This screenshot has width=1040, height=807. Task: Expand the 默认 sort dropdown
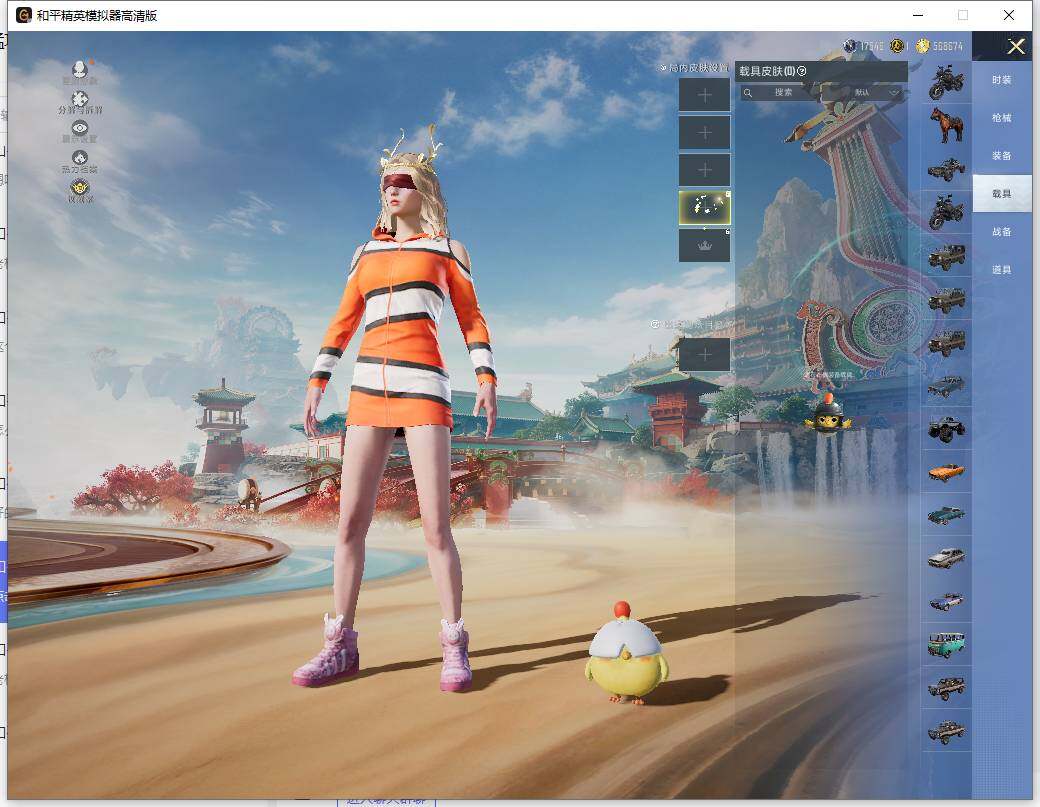[x=876, y=93]
